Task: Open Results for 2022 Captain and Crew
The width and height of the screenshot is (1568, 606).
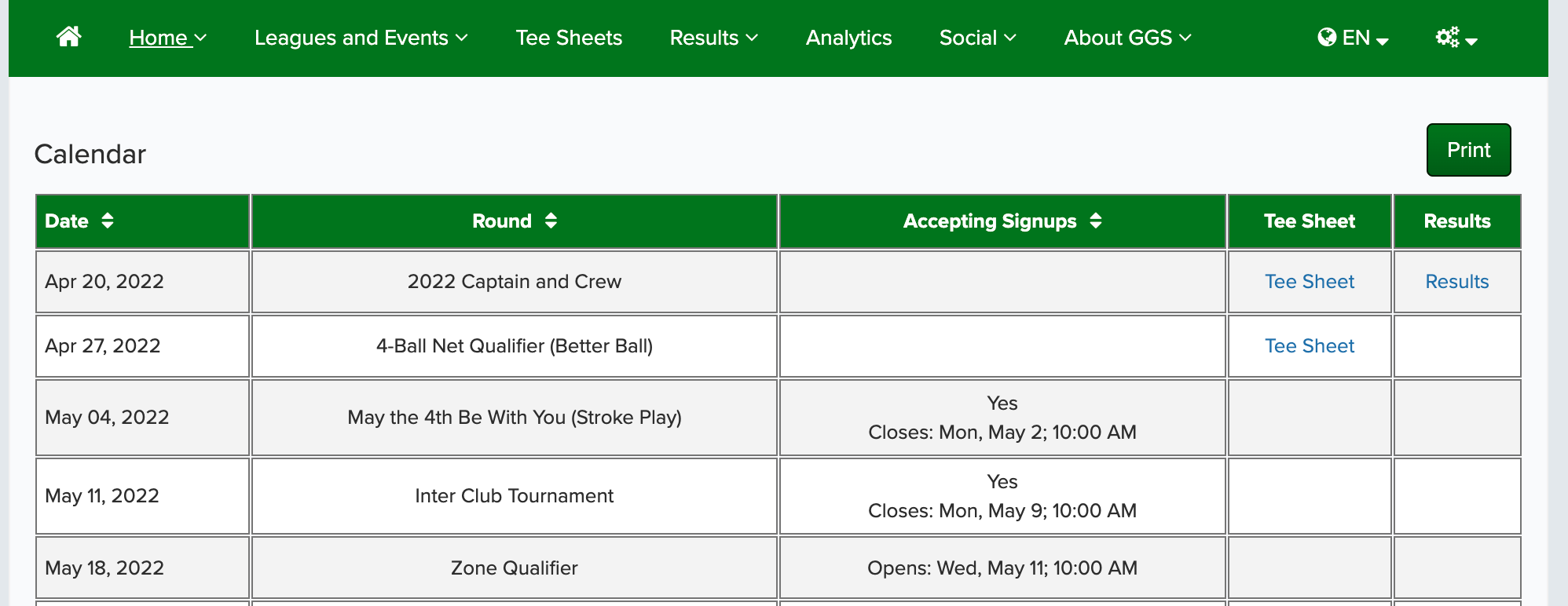Action: 1457,282
